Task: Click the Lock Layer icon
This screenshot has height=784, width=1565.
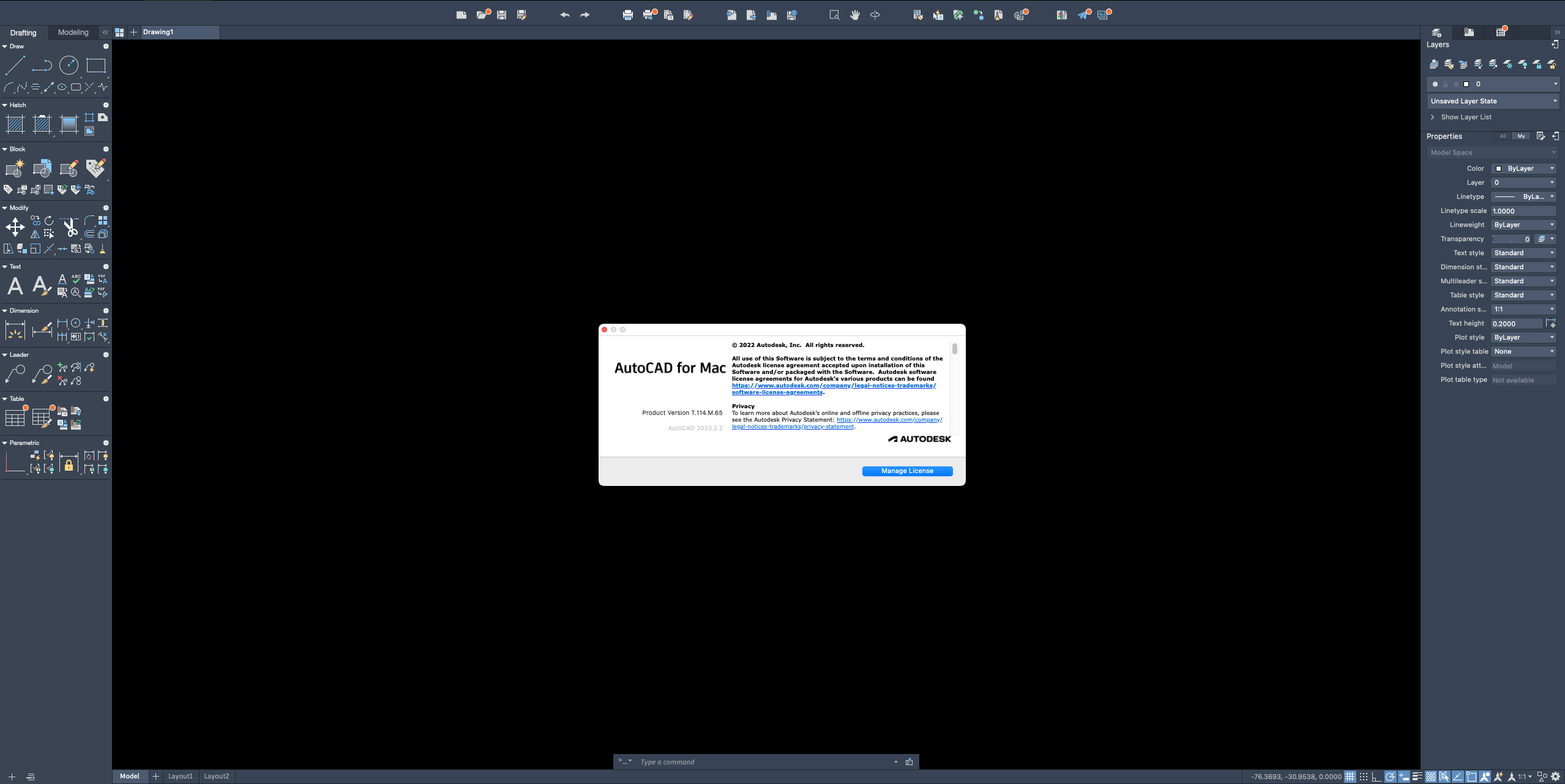Action: pos(1537,64)
